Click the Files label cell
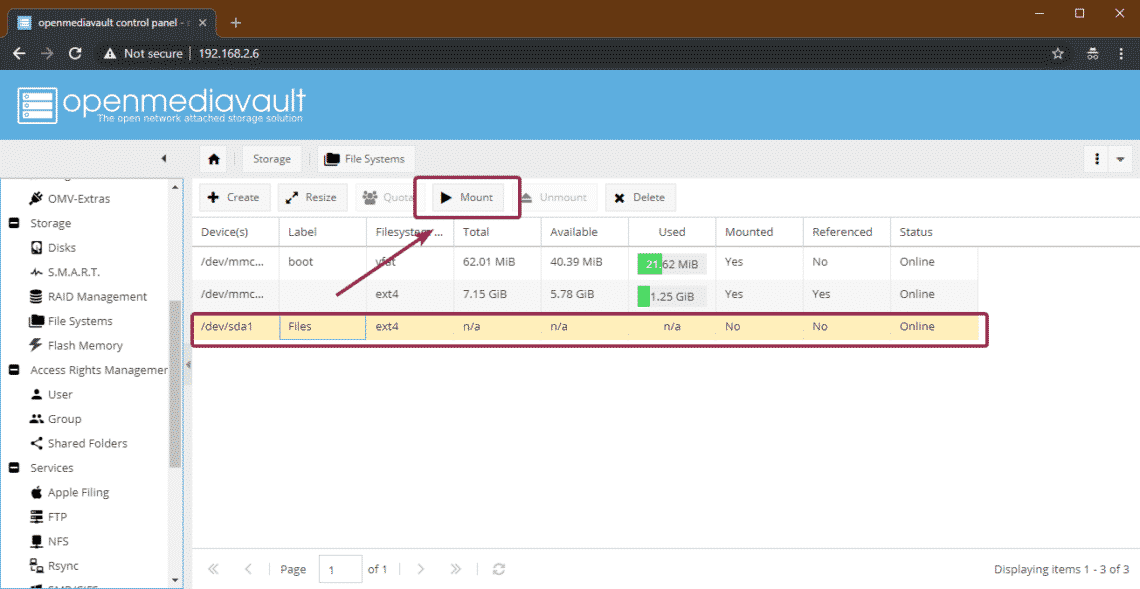 coord(323,326)
